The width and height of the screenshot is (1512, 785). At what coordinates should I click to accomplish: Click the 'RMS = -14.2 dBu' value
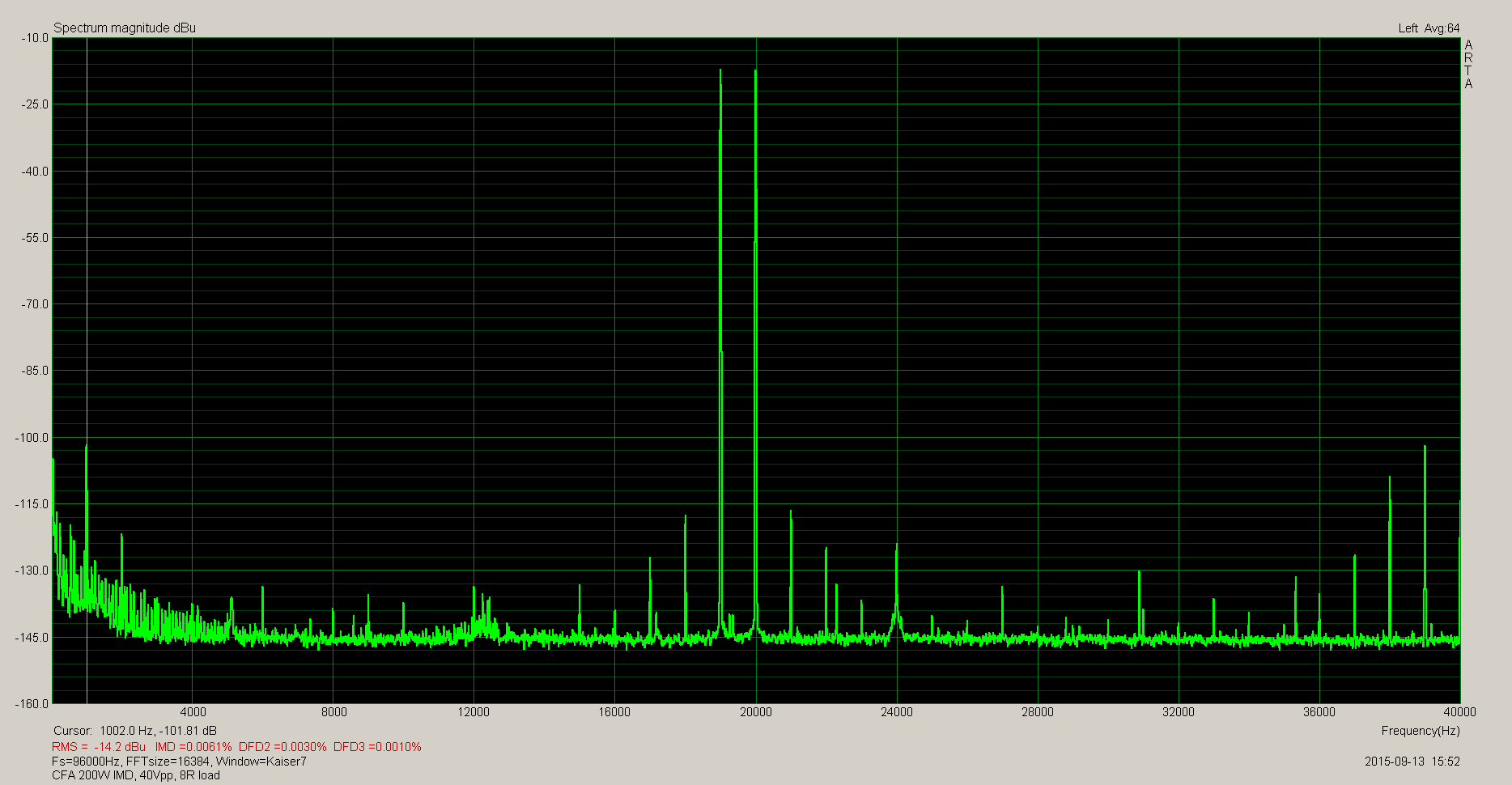(99, 746)
